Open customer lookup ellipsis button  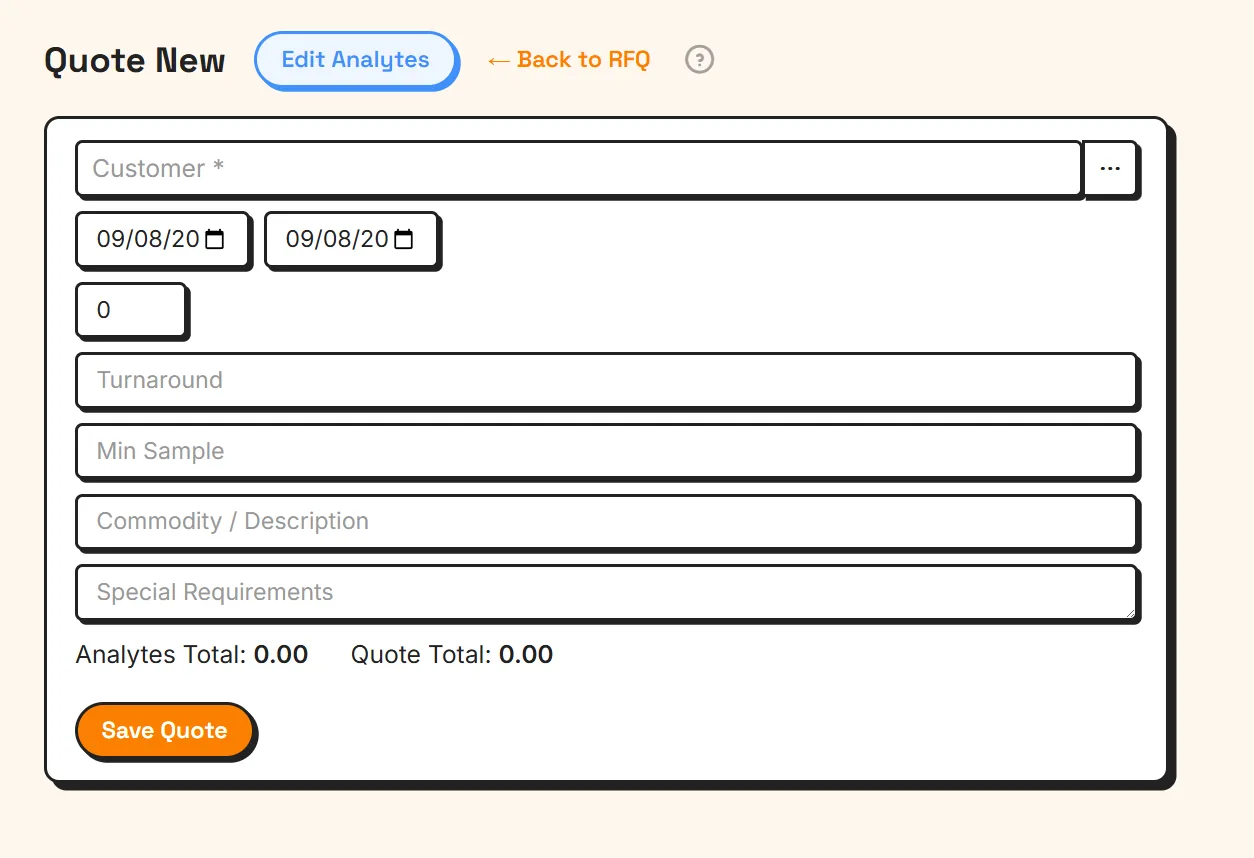coord(1110,168)
